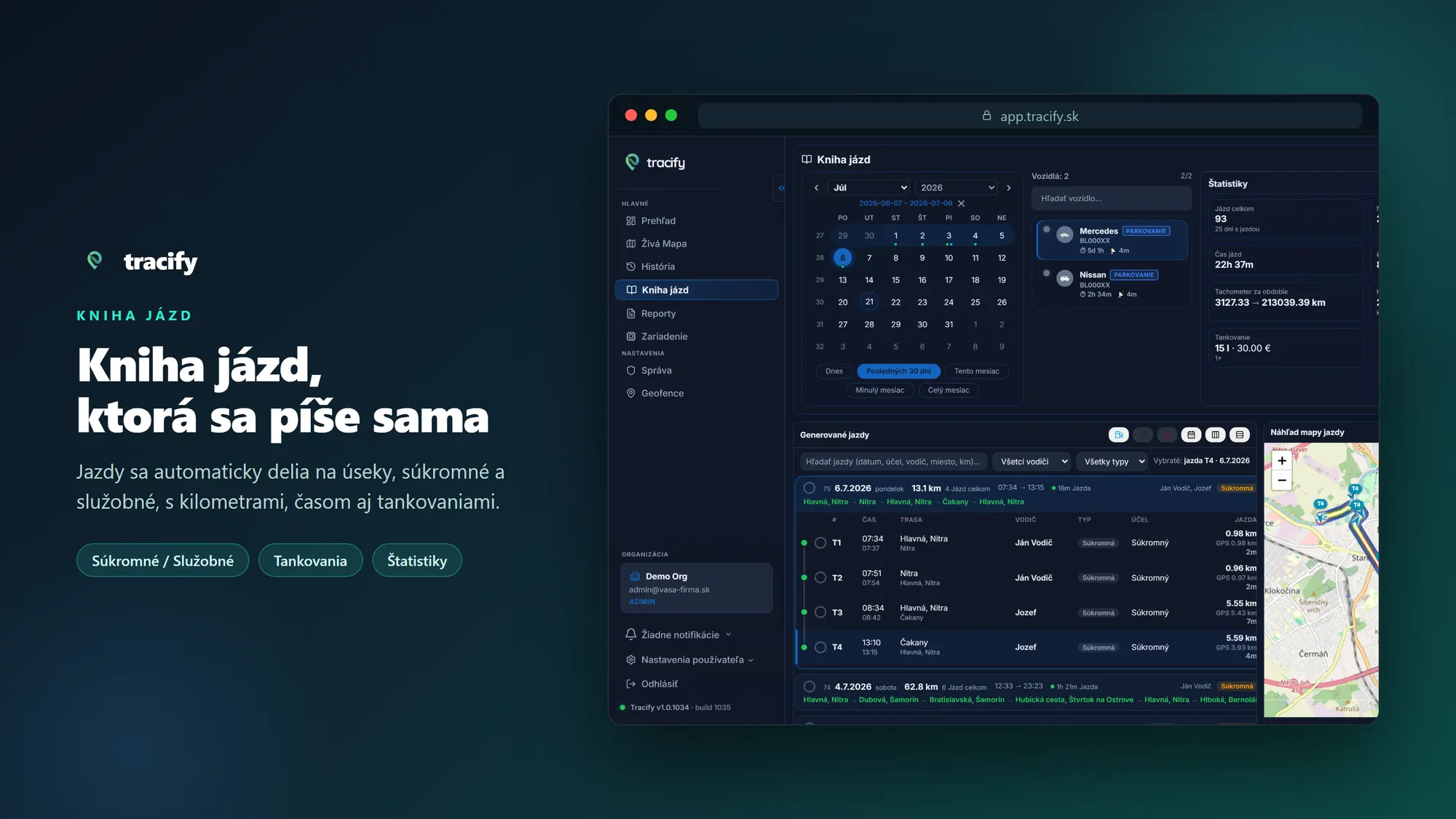
Task: Expand the Žiadne notifikácie dropdown
Action: point(678,635)
